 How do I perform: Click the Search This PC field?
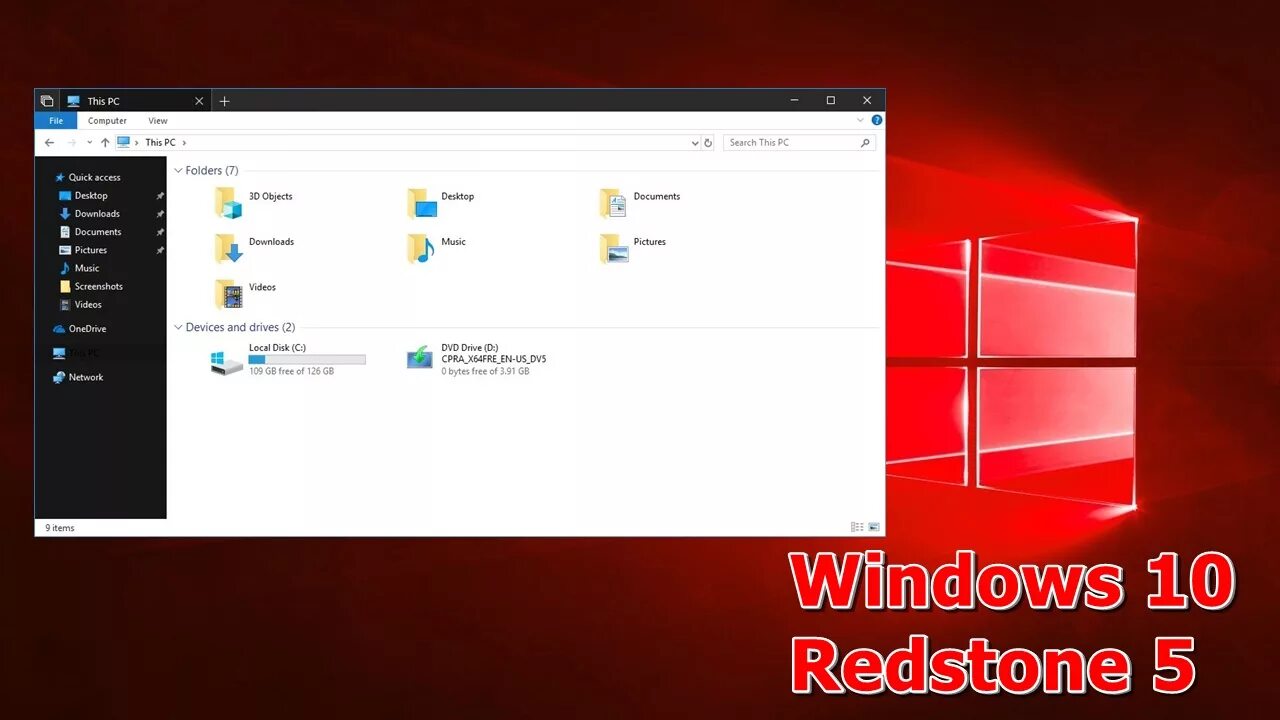(799, 143)
